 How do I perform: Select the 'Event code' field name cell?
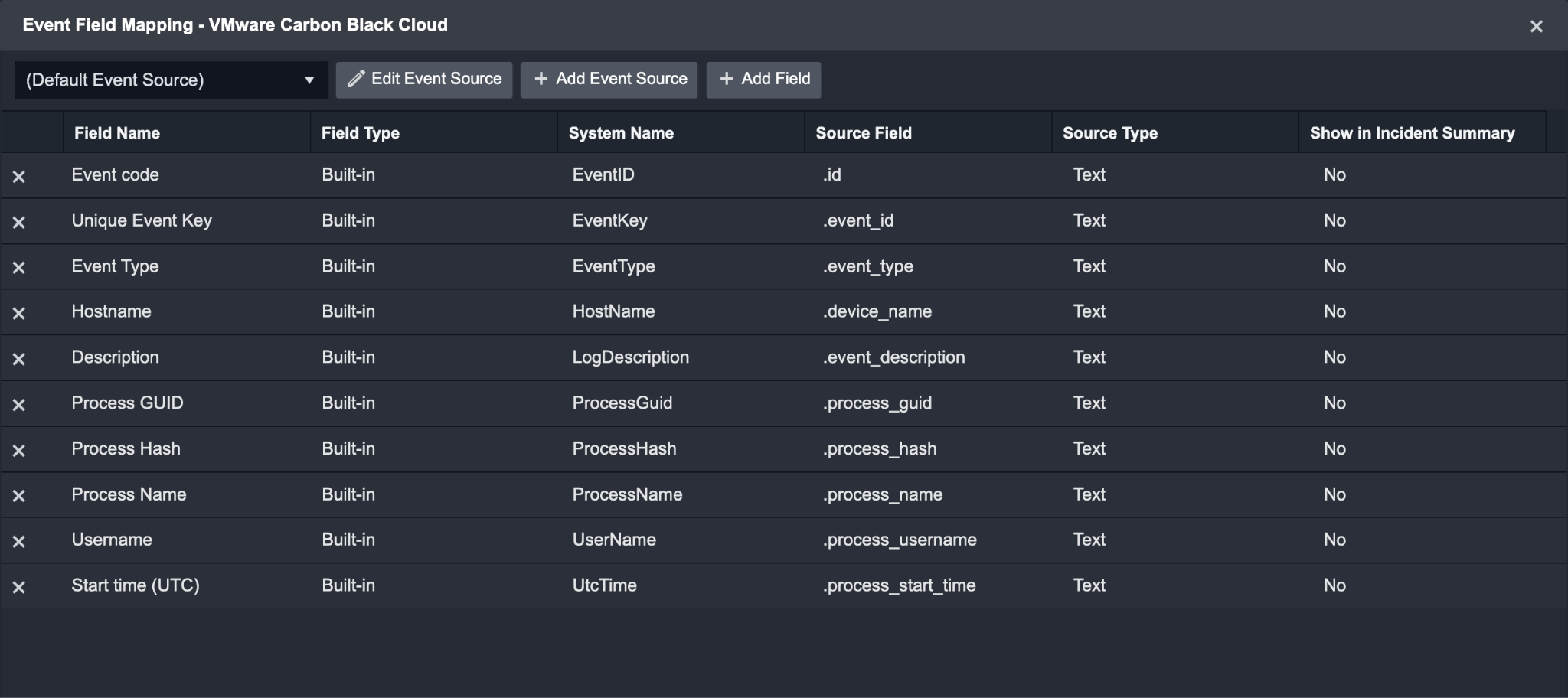click(x=115, y=174)
